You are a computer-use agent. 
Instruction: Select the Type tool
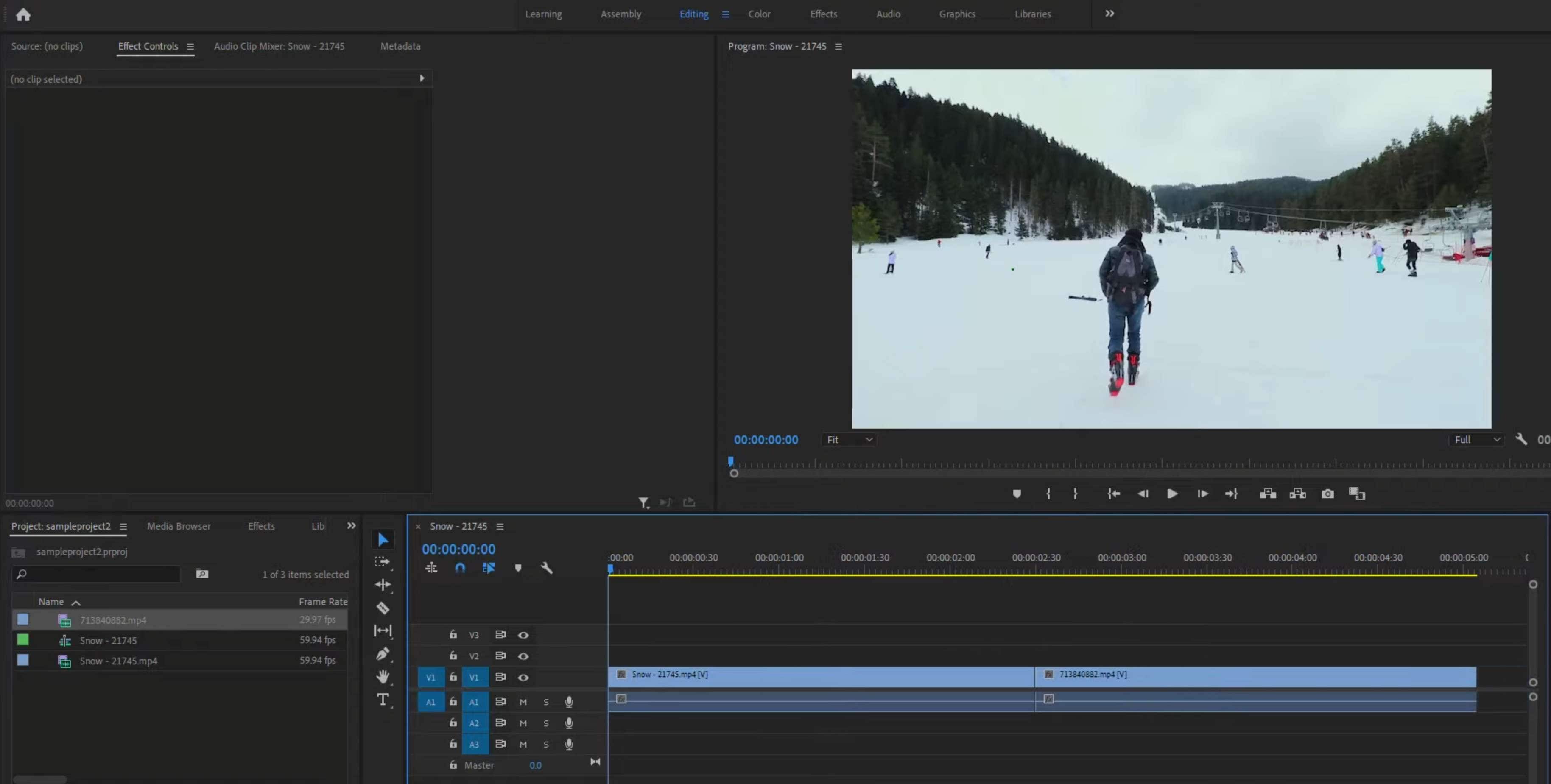pyautogui.click(x=382, y=700)
